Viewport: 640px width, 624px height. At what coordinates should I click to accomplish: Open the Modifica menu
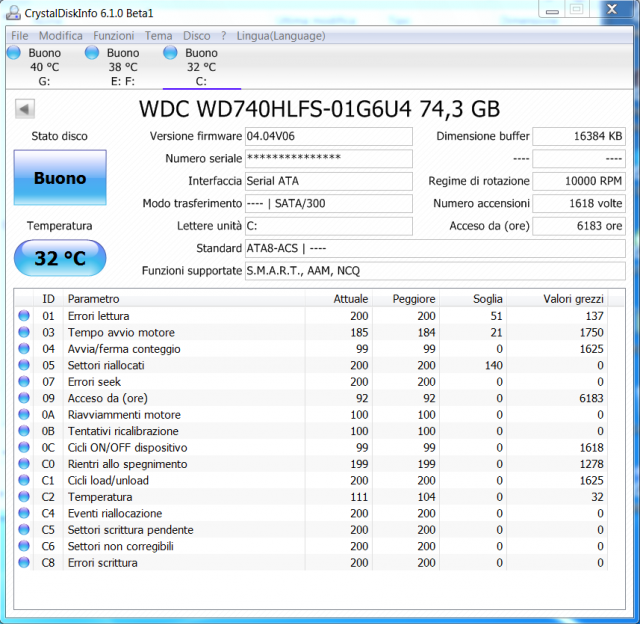pyautogui.click(x=60, y=35)
